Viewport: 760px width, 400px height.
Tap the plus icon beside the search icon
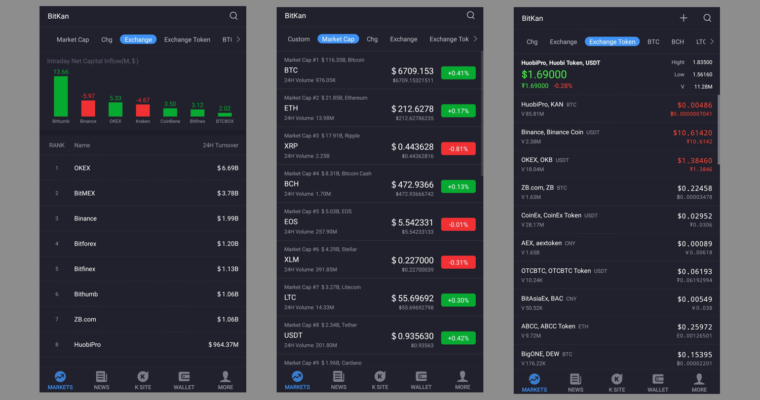point(684,18)
